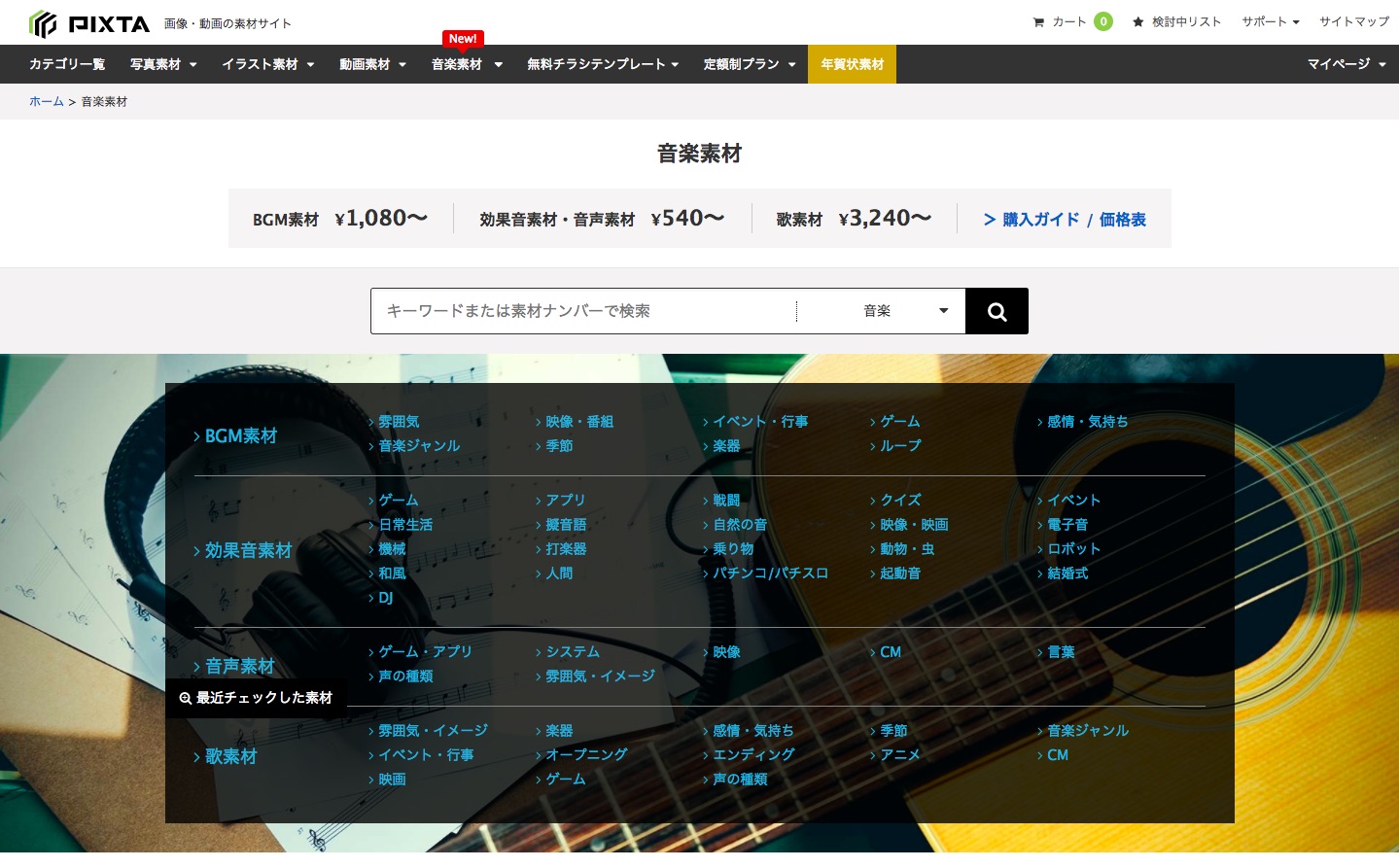Click the パチンコ/パチスロ subcategory link
Image resolution: width=1399 pixels, height=868 pixels.
coord(771,573)
